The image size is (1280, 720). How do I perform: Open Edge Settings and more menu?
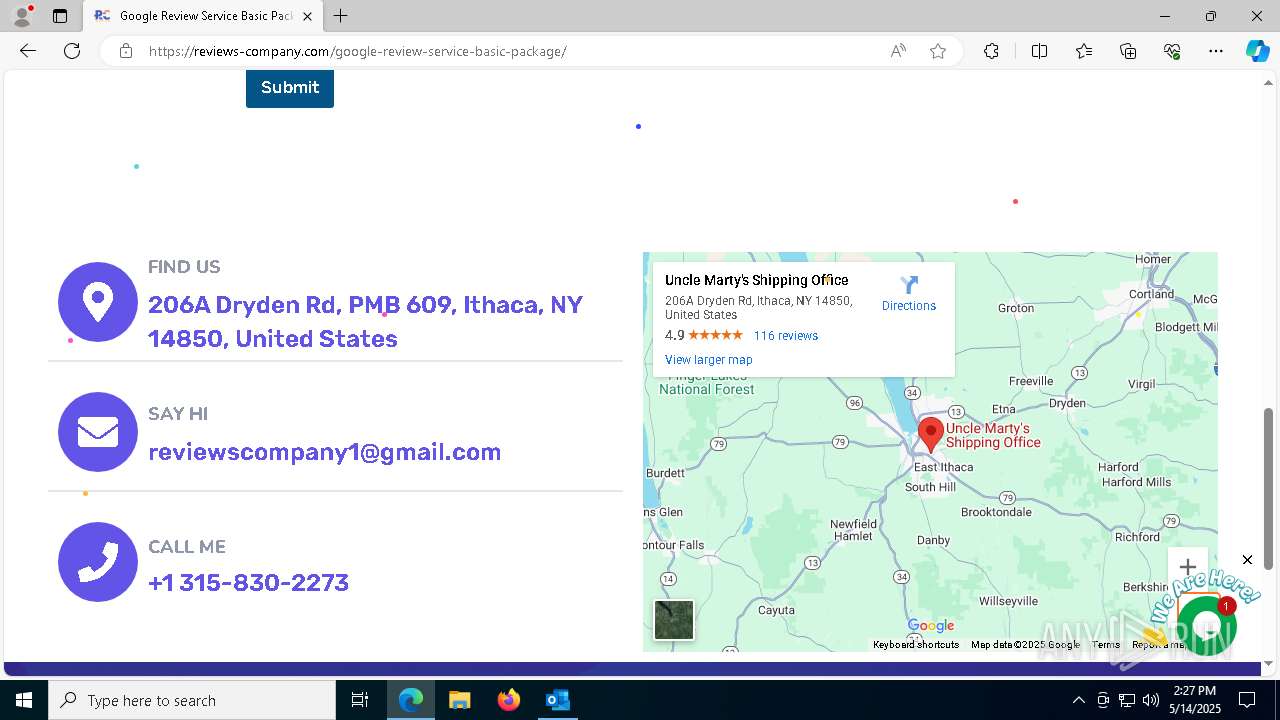click(x=1216, y=51)
